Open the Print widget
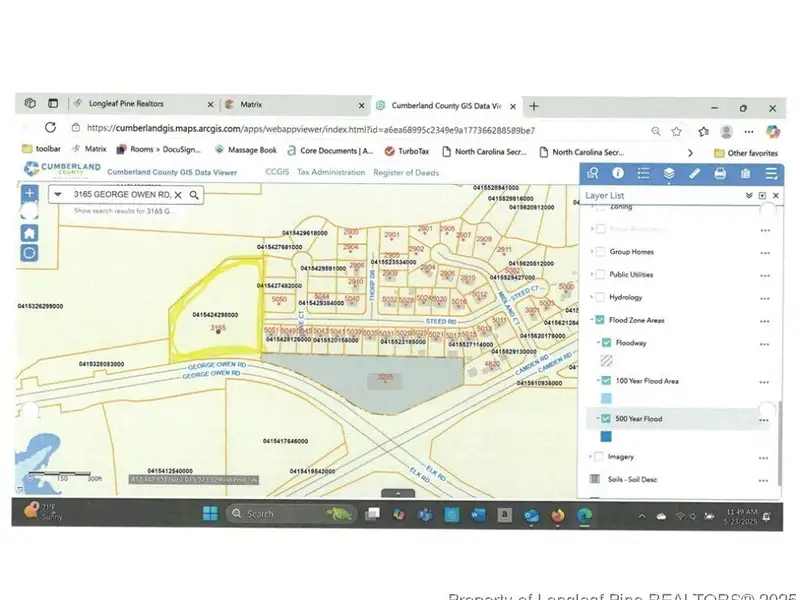 (x=720, y=173)
